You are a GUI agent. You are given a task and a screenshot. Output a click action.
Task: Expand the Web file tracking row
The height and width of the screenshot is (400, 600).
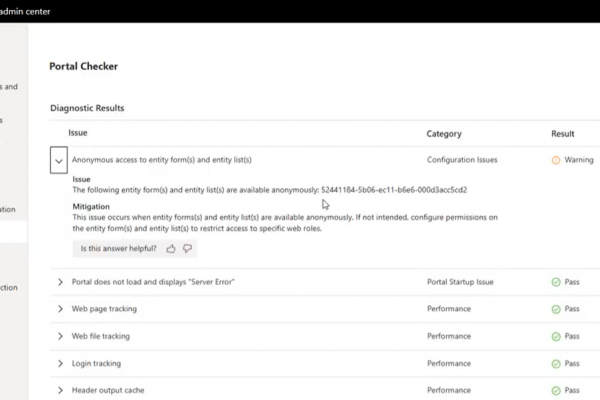pyautogui.click(x=60, y=336)
